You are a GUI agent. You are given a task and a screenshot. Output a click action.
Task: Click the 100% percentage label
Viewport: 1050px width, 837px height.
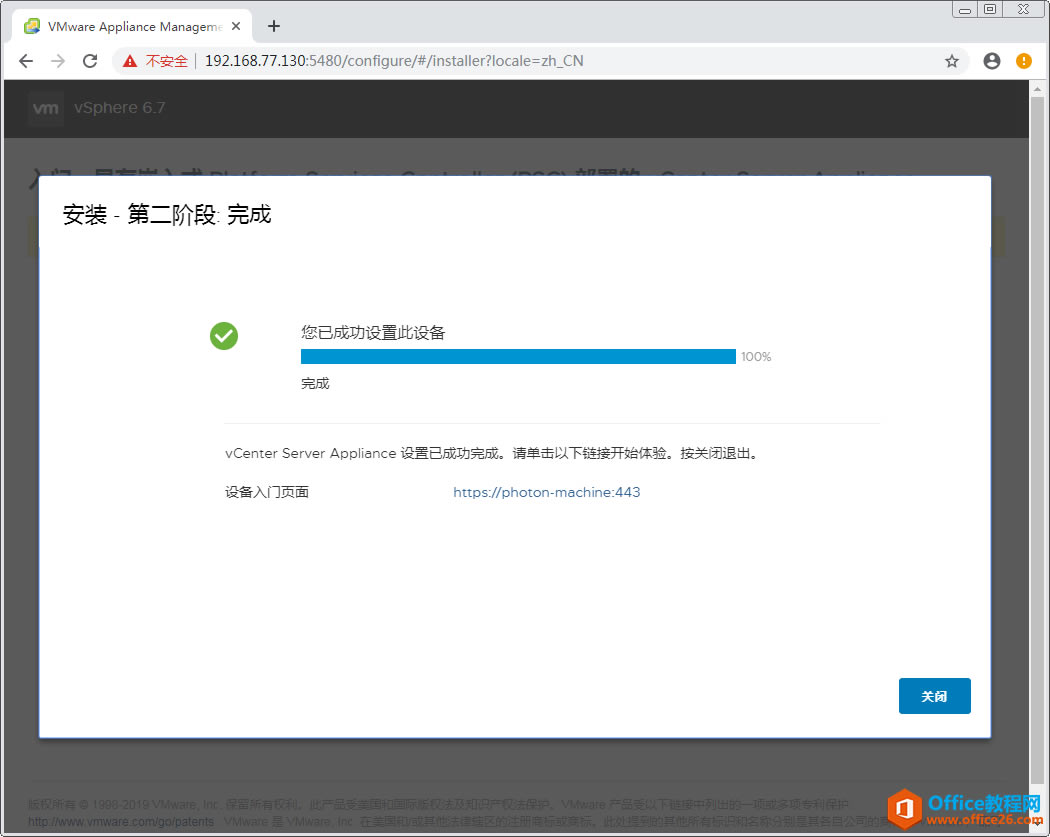(x=756, y=357)
